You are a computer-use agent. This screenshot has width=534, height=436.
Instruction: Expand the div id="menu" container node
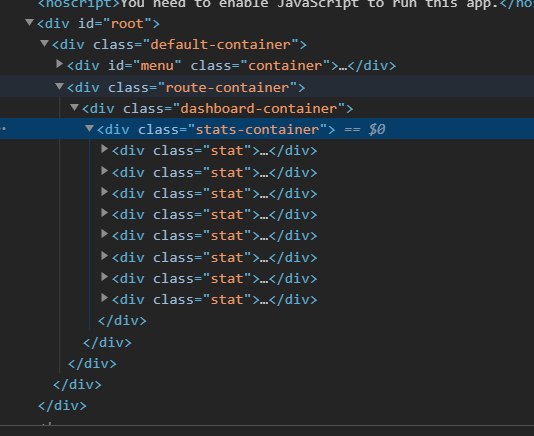[60, 64]
